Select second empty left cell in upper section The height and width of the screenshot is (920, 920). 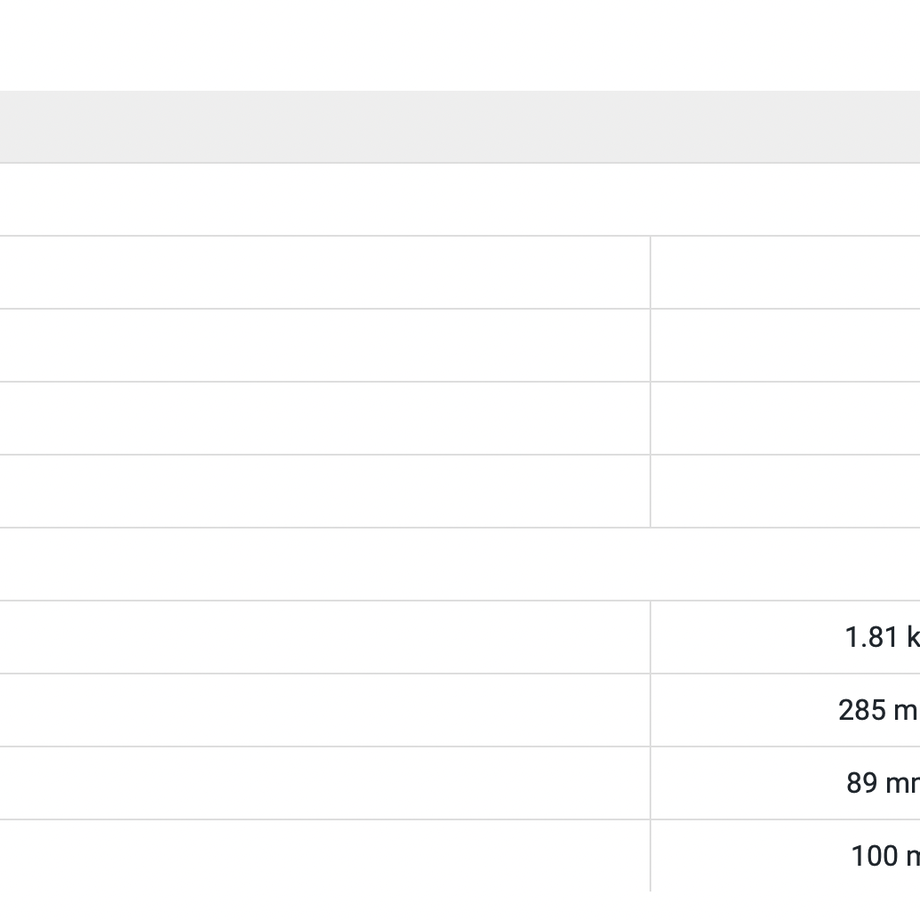325,345
